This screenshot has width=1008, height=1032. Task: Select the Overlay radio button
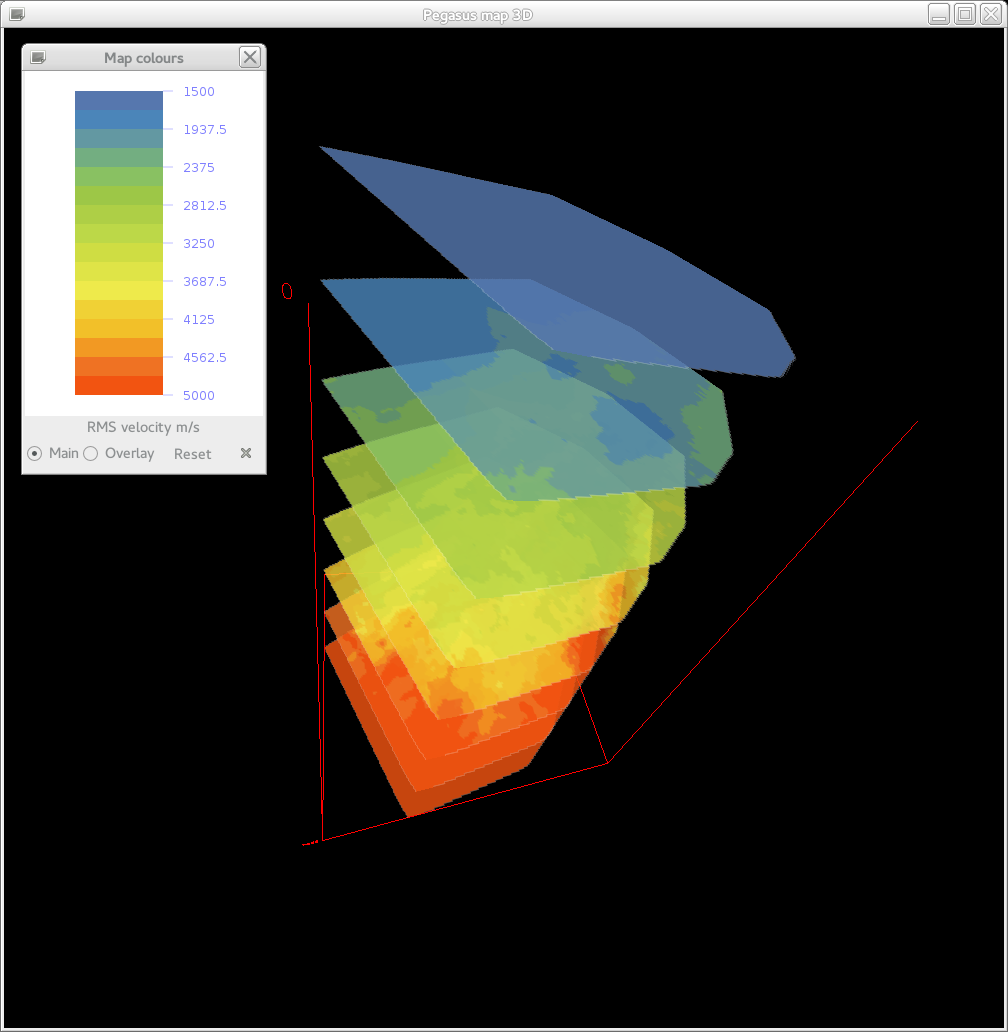[91, 453]
